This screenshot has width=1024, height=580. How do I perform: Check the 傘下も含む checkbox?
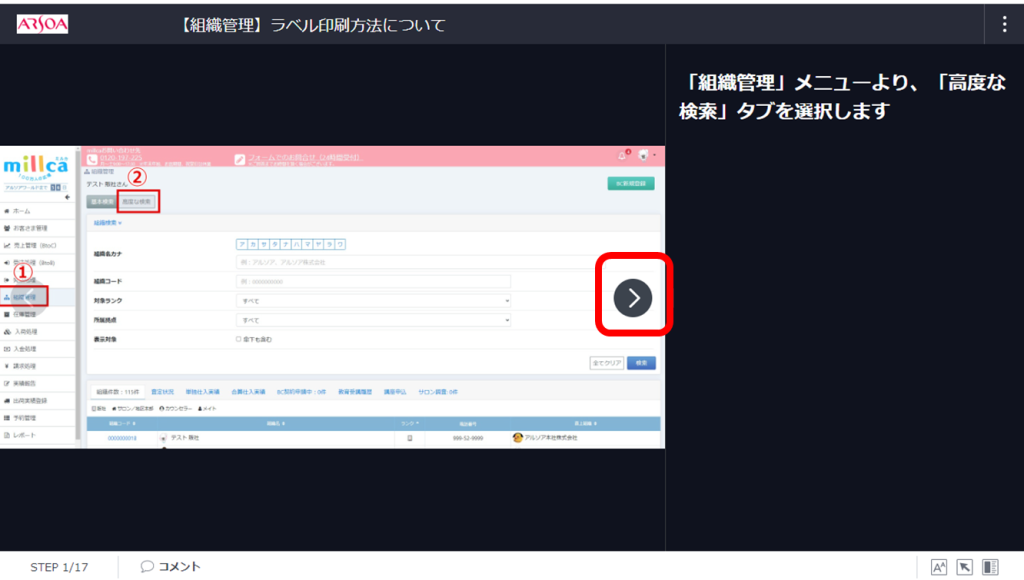pyautogui.click(x=238, y=339)
